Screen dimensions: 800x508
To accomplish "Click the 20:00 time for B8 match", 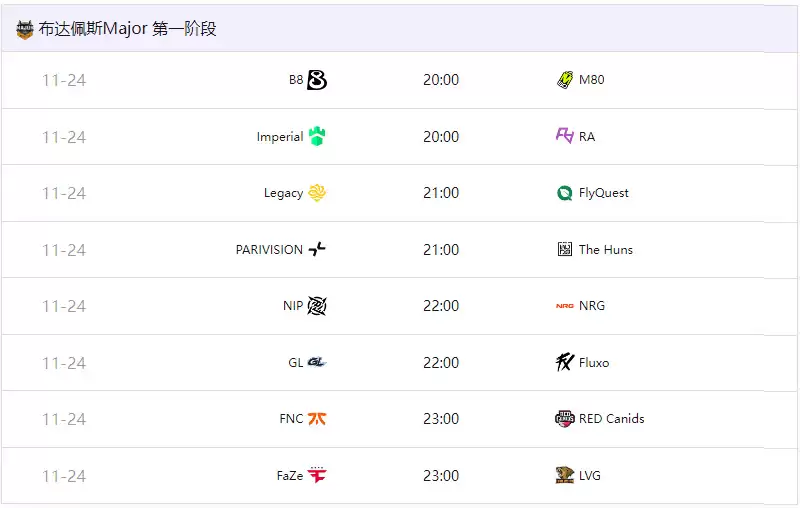I will click(x=441, y=80).
